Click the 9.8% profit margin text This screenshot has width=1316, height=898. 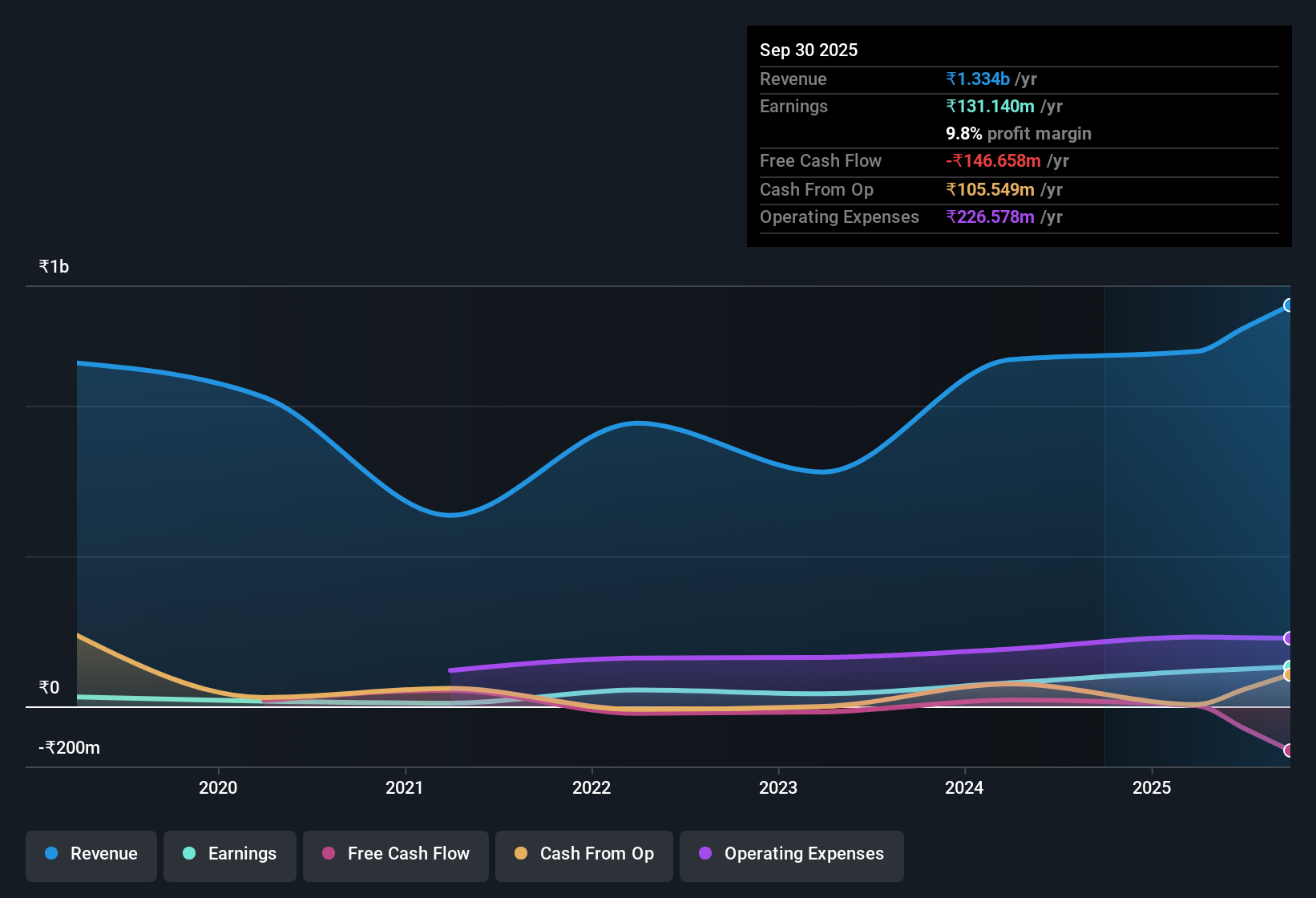pyautogui.click(x=1018, y=133)
